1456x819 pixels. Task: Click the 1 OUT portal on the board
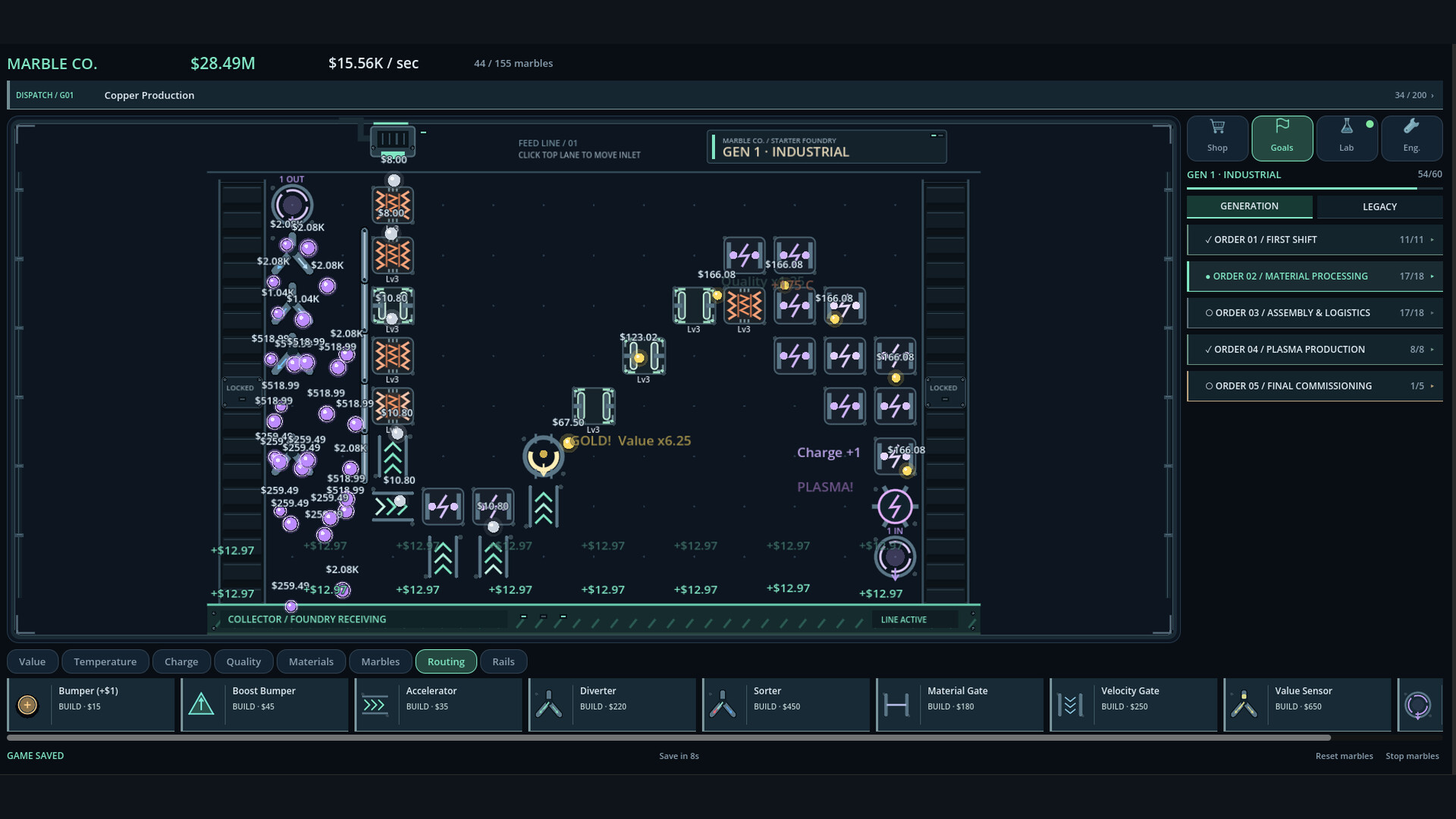tap(292, 205)
